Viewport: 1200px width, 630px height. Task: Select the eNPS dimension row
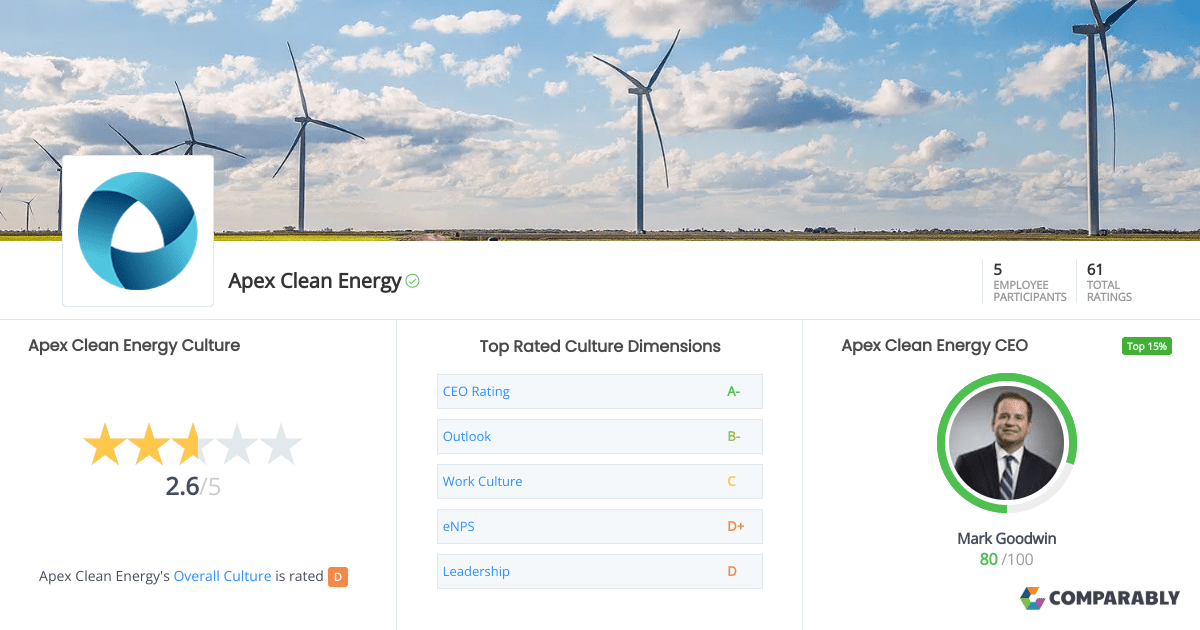point(599,526)
